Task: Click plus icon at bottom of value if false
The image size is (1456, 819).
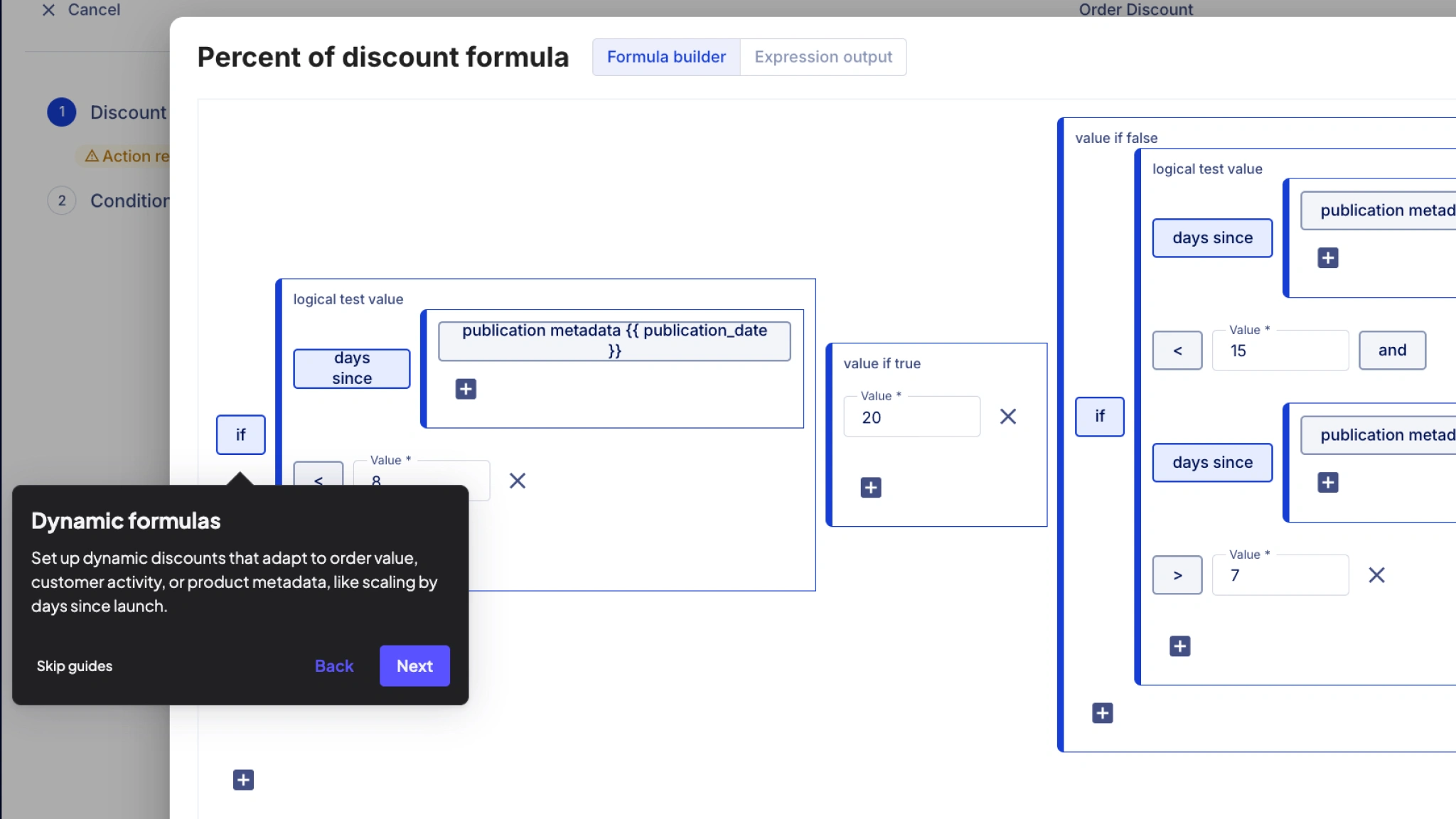Action: pos(1102,713)
